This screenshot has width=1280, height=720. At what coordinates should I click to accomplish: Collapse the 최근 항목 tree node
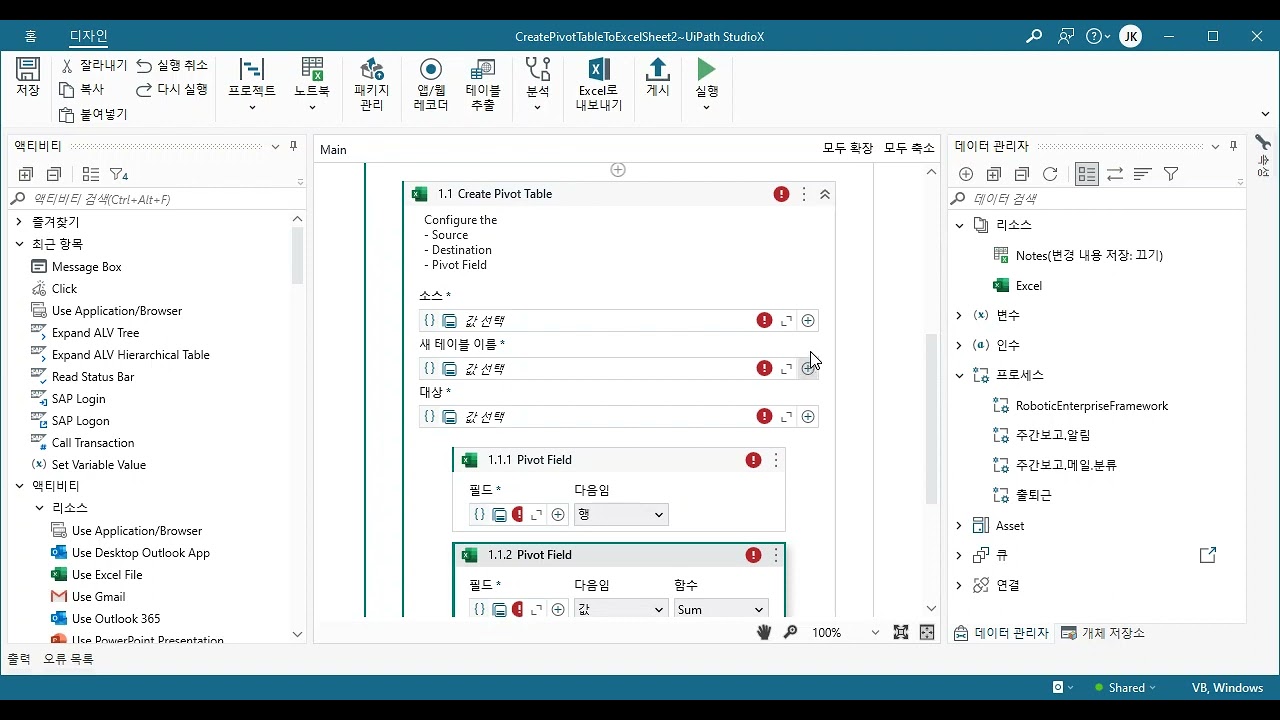pos(19,244)
